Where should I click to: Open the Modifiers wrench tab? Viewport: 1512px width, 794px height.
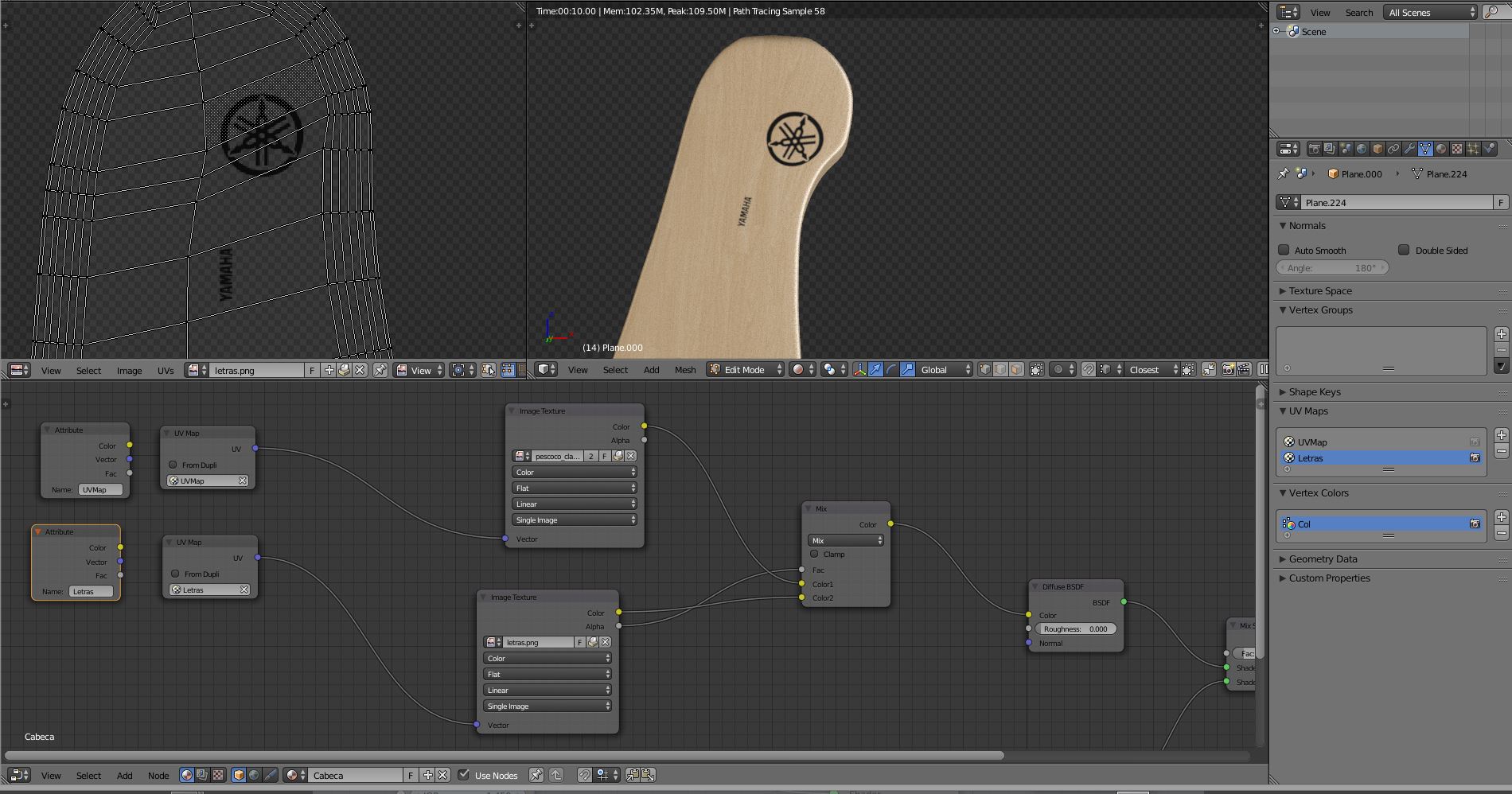(x=1409, y=149)
